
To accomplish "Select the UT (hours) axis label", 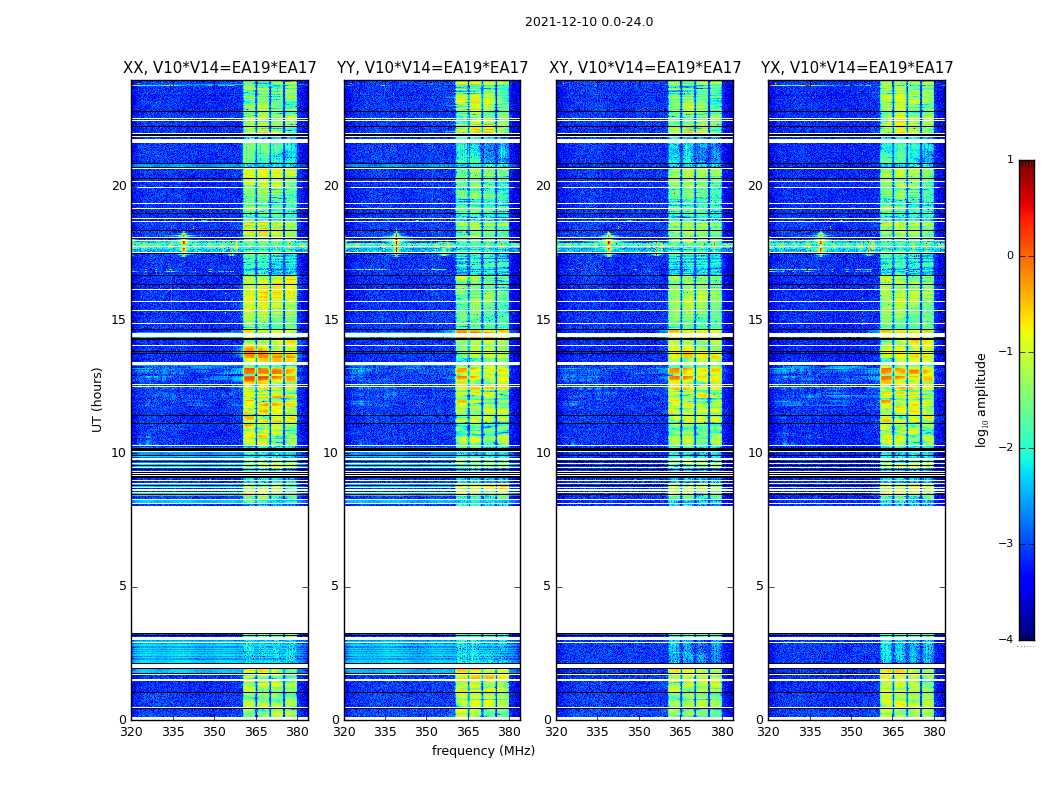I will click(97, 400).
